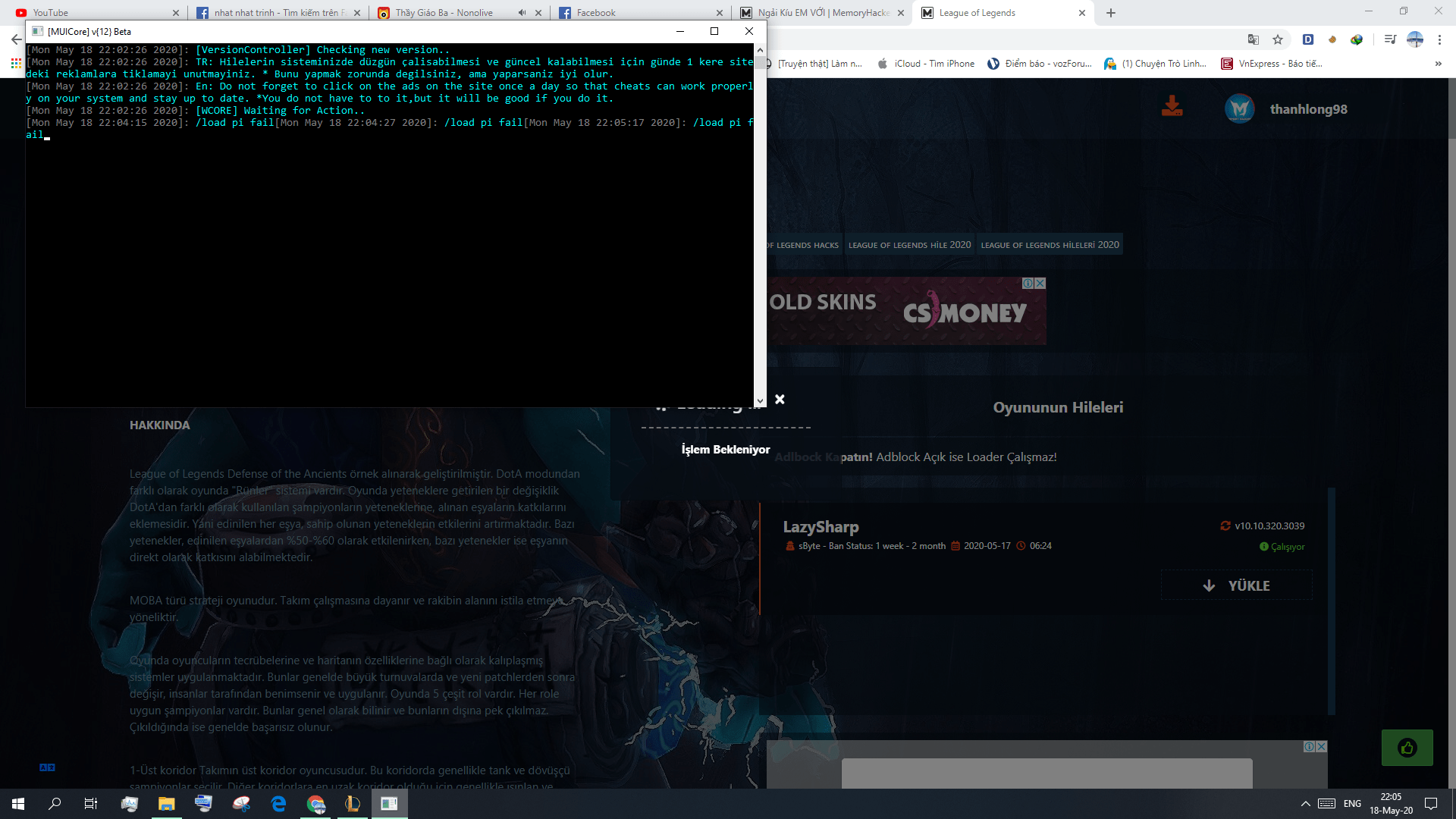Open the iCloud - Tìm iPhone bookmark
Viewport: 1456px width, 819px height.
click(926, 64)
